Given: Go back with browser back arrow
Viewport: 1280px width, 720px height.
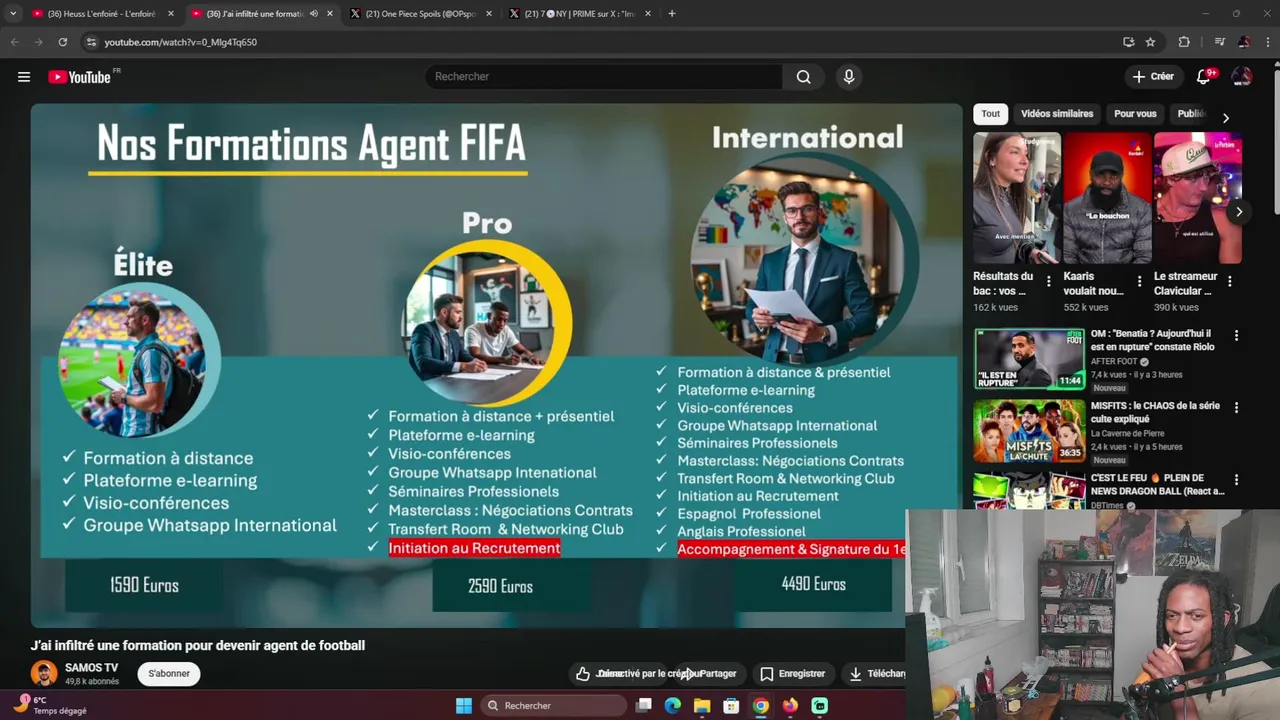Looking at the screenshot, I should (x=14, y=42).
